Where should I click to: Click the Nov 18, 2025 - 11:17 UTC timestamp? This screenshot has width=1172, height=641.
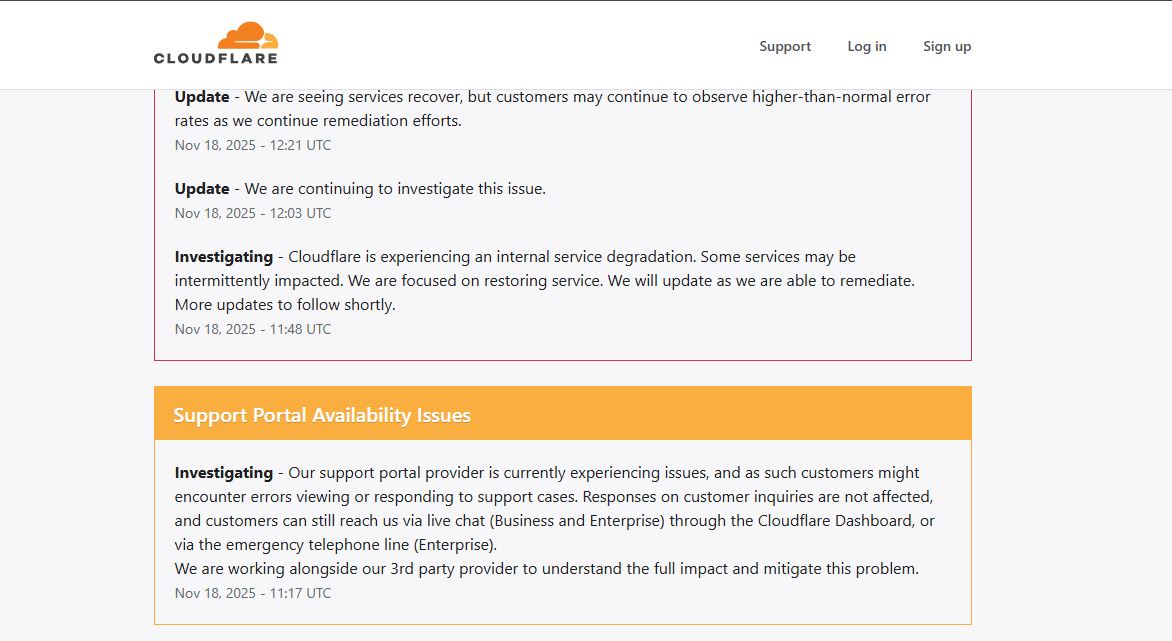click(x=253, y=593)
